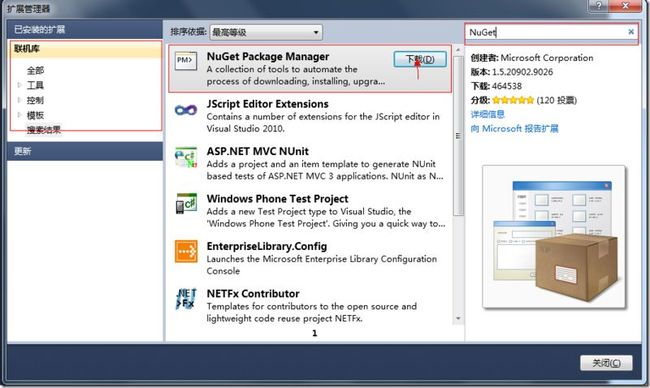Click the Windows Phone Test Project icon
The width and height of the screenshot is (650, 388).
186,204
